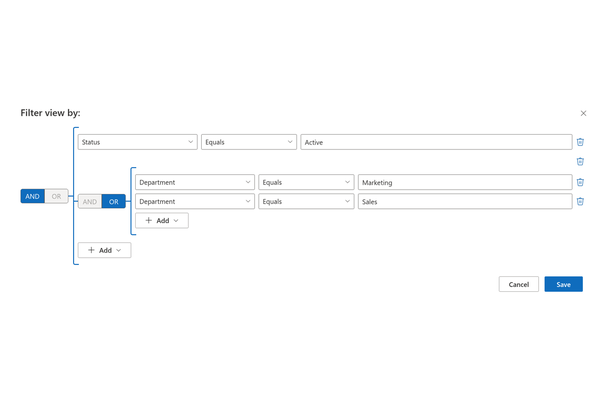Save the filter view

click(x=564, y=284)
